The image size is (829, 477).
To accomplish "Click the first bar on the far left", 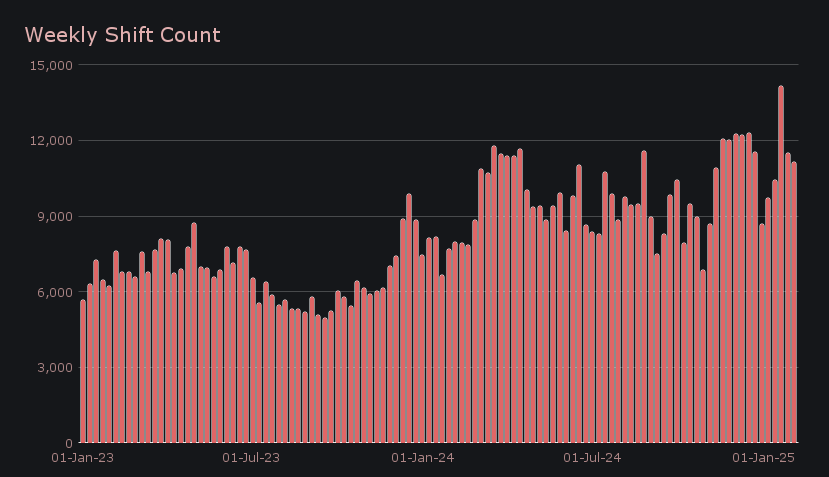I will click(83, 372).
